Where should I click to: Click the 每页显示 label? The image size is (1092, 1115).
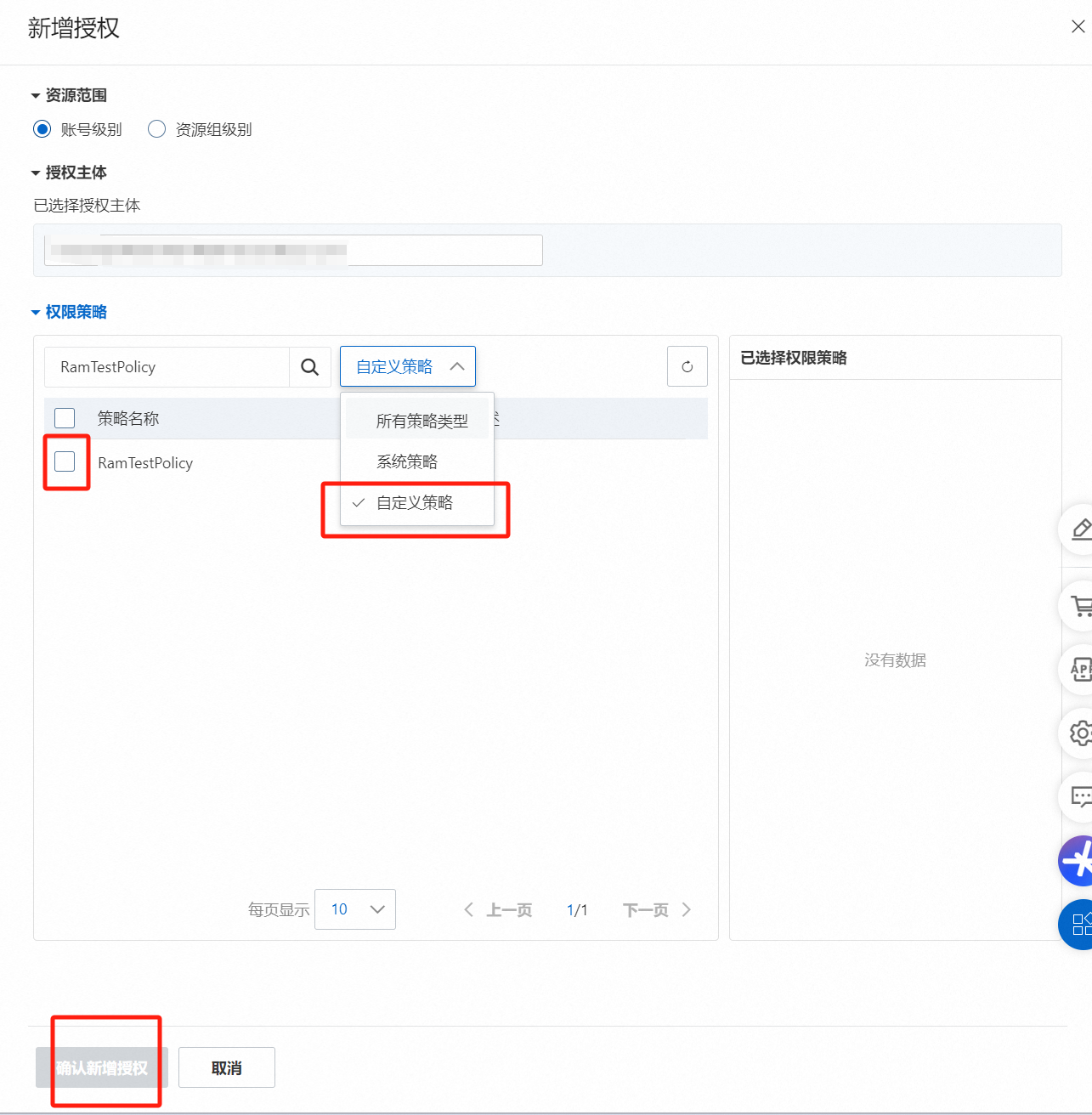click(279, 910)
